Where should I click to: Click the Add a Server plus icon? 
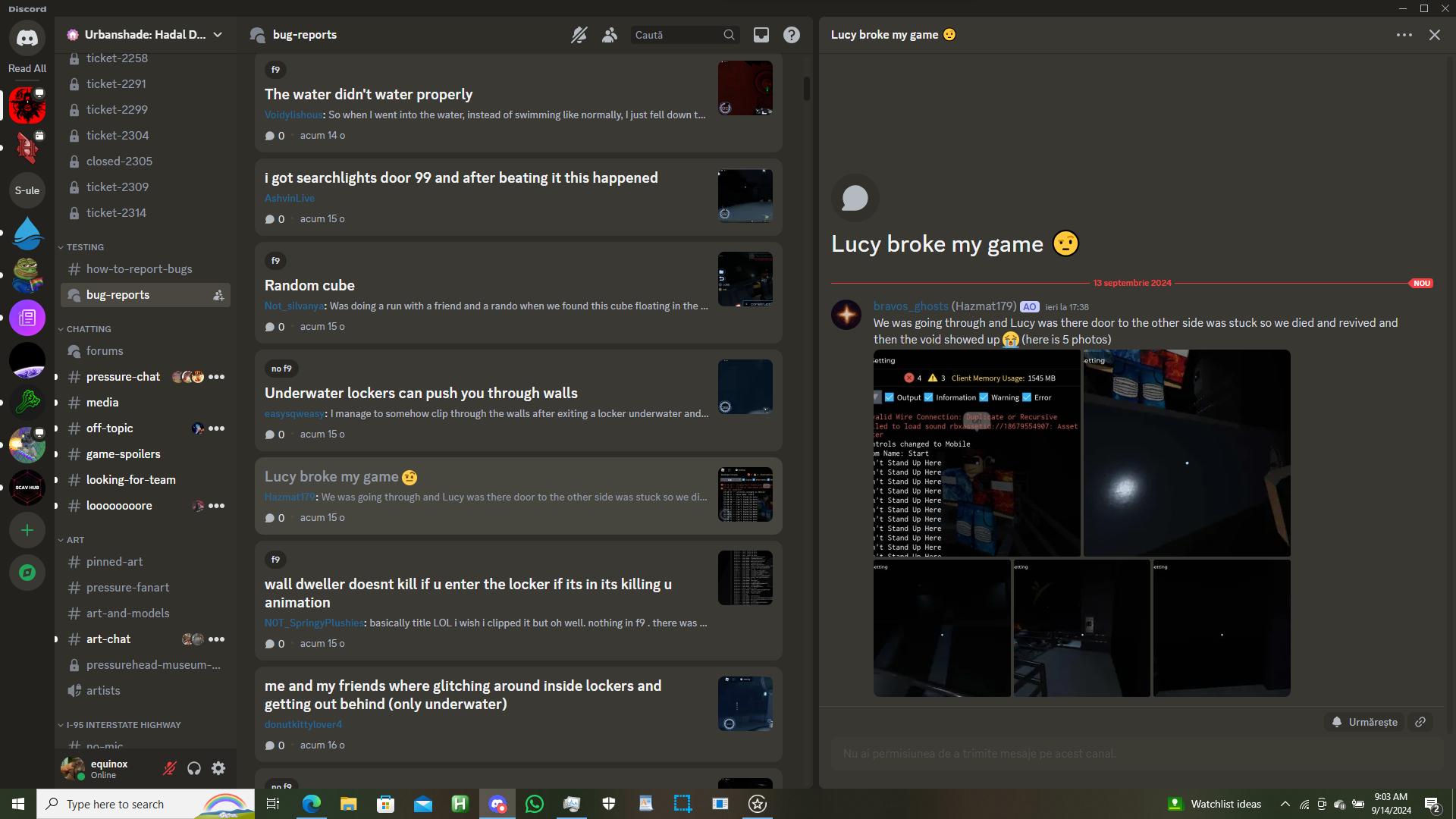pos(27,530)
